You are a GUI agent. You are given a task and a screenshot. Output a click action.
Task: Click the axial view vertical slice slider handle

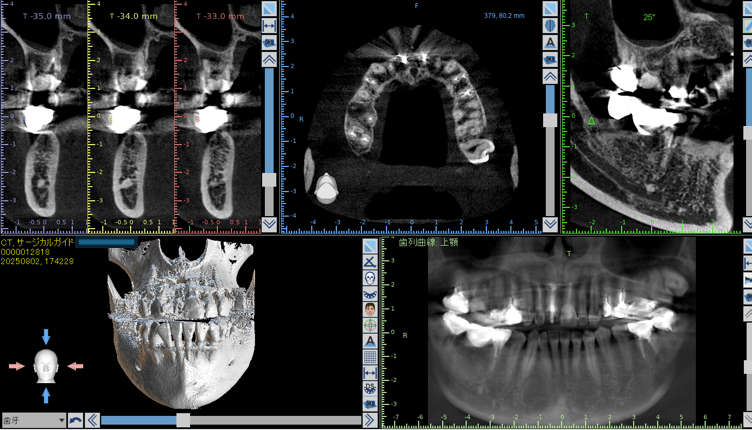click(550, 121)
